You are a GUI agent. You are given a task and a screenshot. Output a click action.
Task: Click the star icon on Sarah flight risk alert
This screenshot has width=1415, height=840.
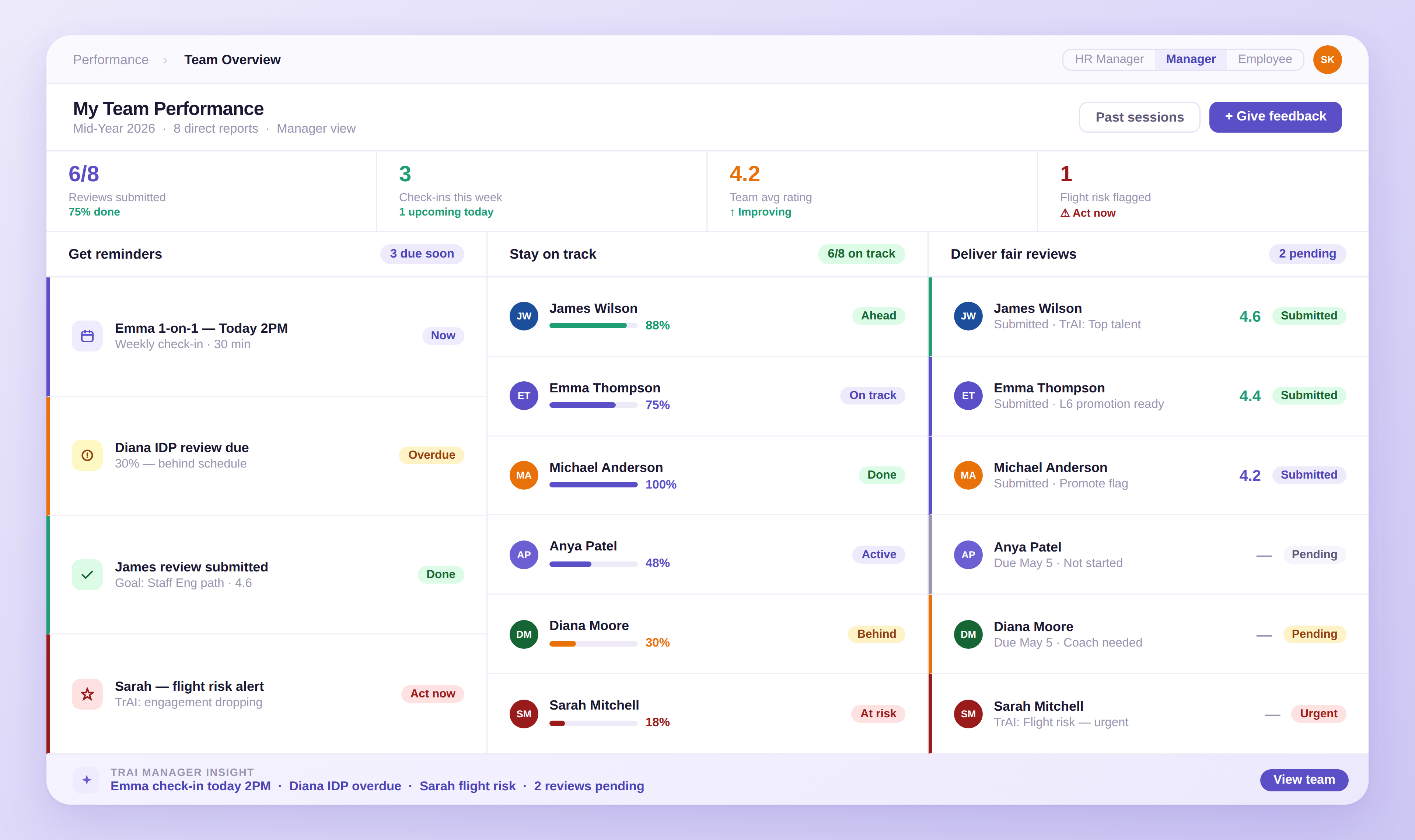coord(87,693)
